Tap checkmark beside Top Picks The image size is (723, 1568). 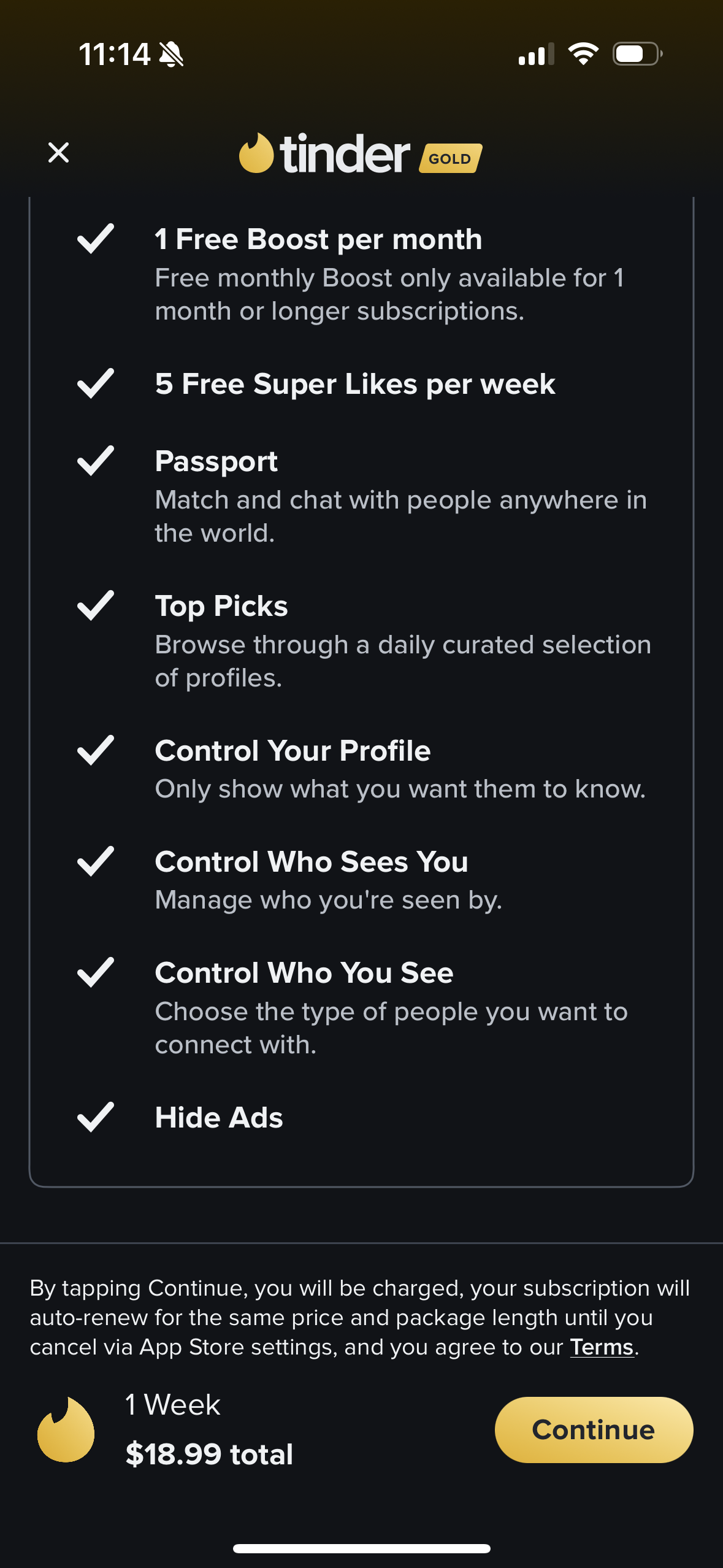pos(96,605)
